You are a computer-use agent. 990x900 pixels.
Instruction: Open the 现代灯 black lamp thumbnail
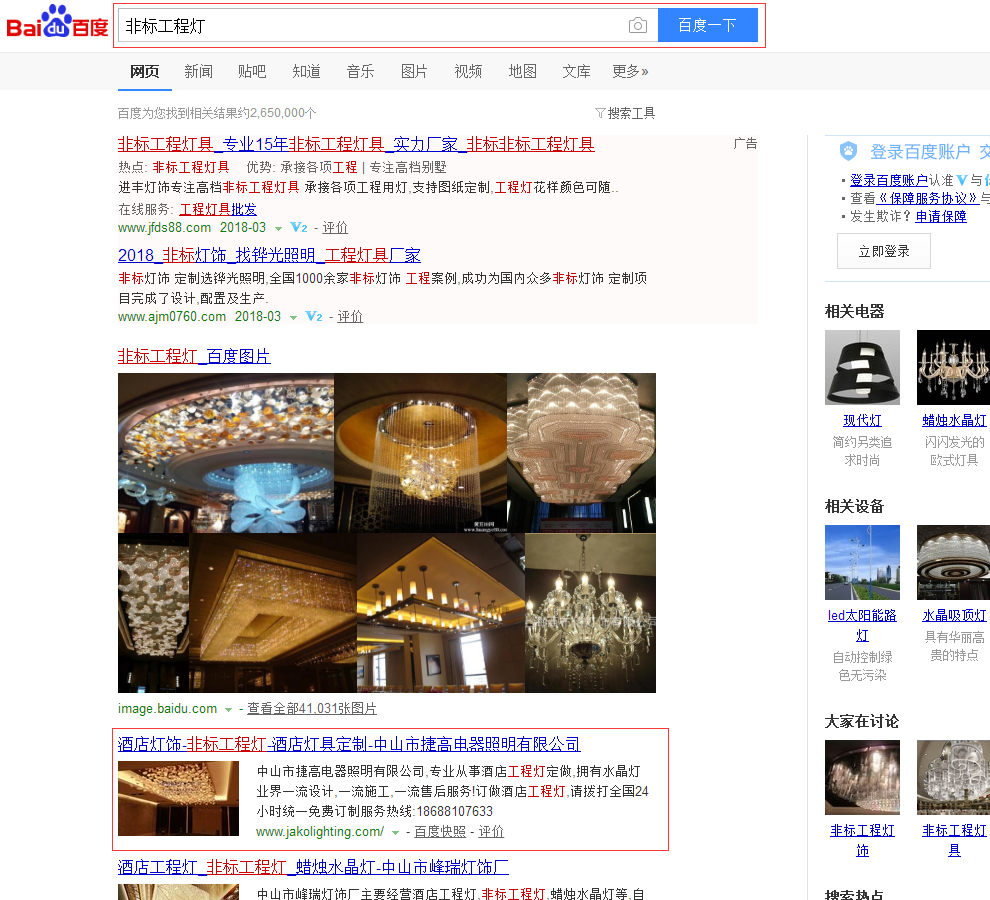[x=862, y=368]
